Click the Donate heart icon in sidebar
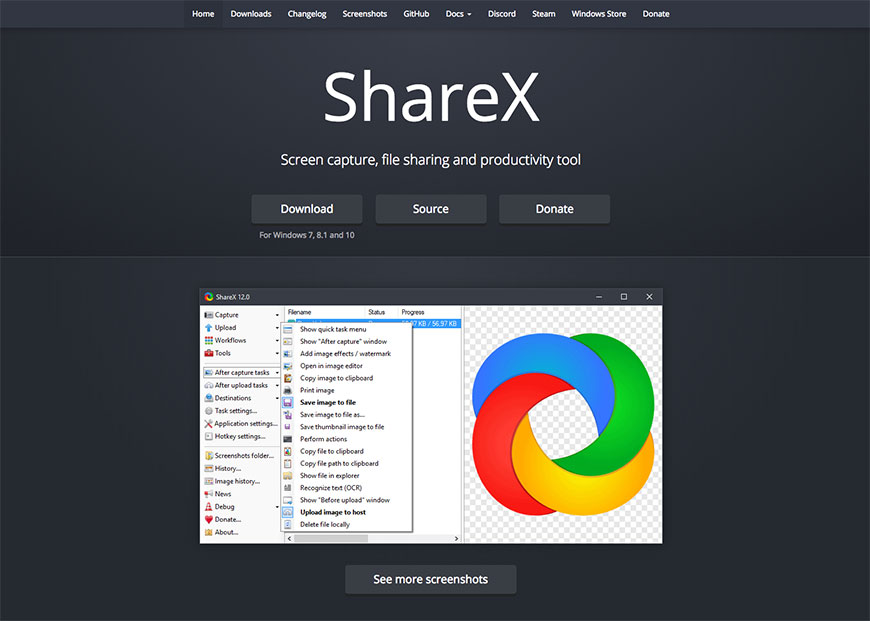The image size is (870, 621). 209,519
